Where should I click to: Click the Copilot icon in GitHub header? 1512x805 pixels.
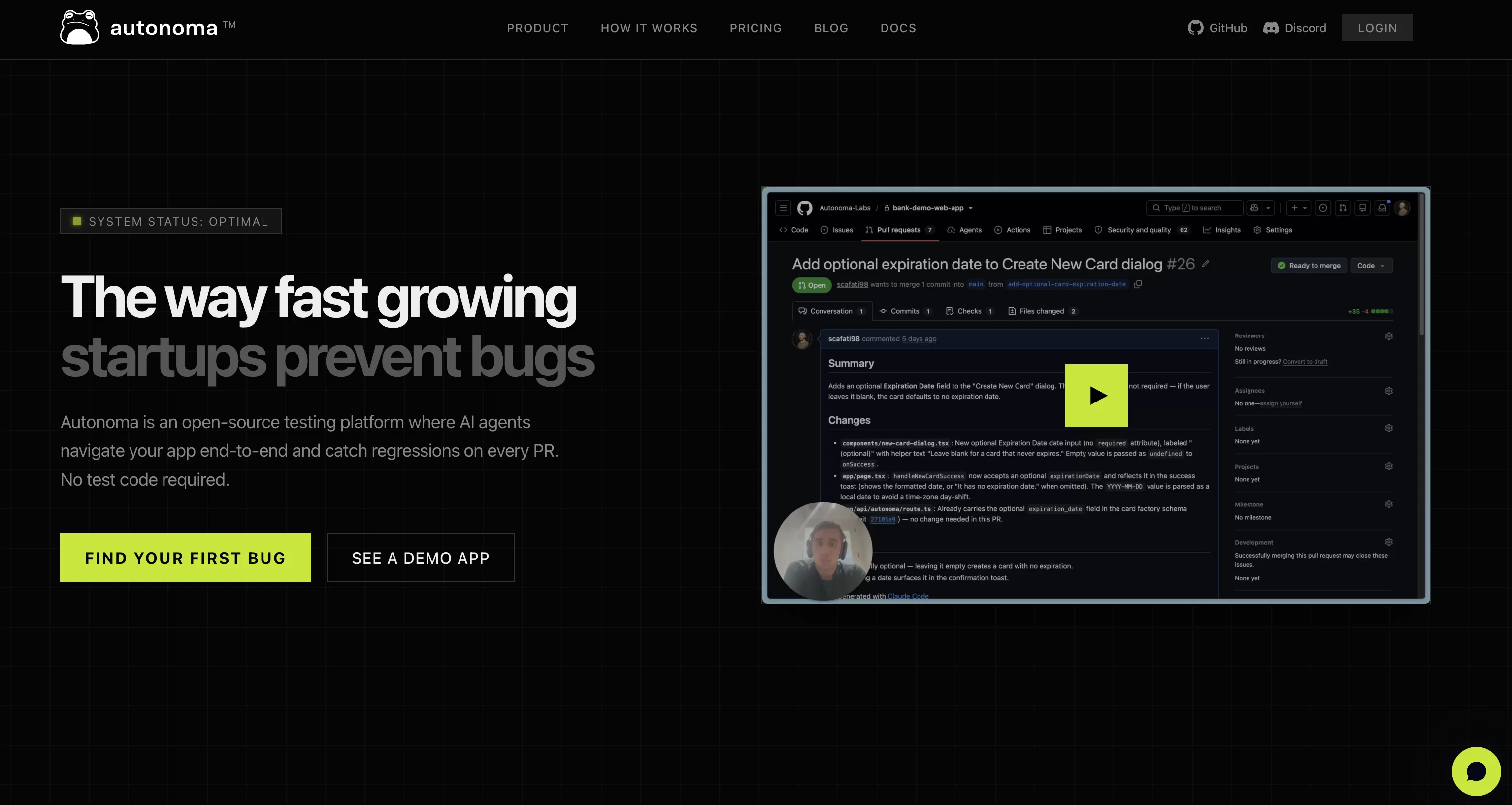coord(1254,208)
